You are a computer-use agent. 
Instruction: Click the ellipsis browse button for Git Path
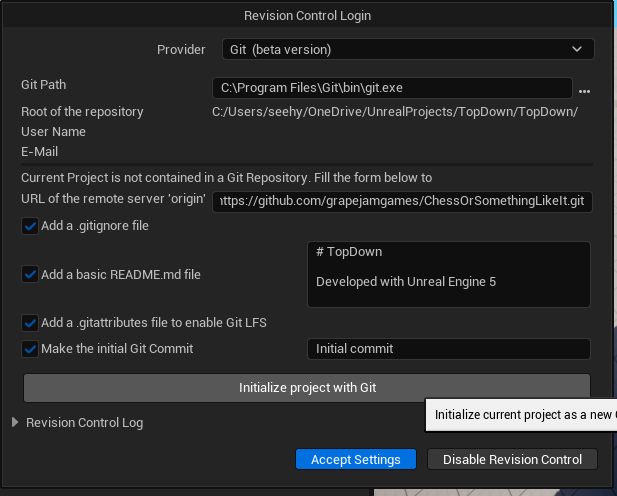pyautogui.click(x=585, y=90)
